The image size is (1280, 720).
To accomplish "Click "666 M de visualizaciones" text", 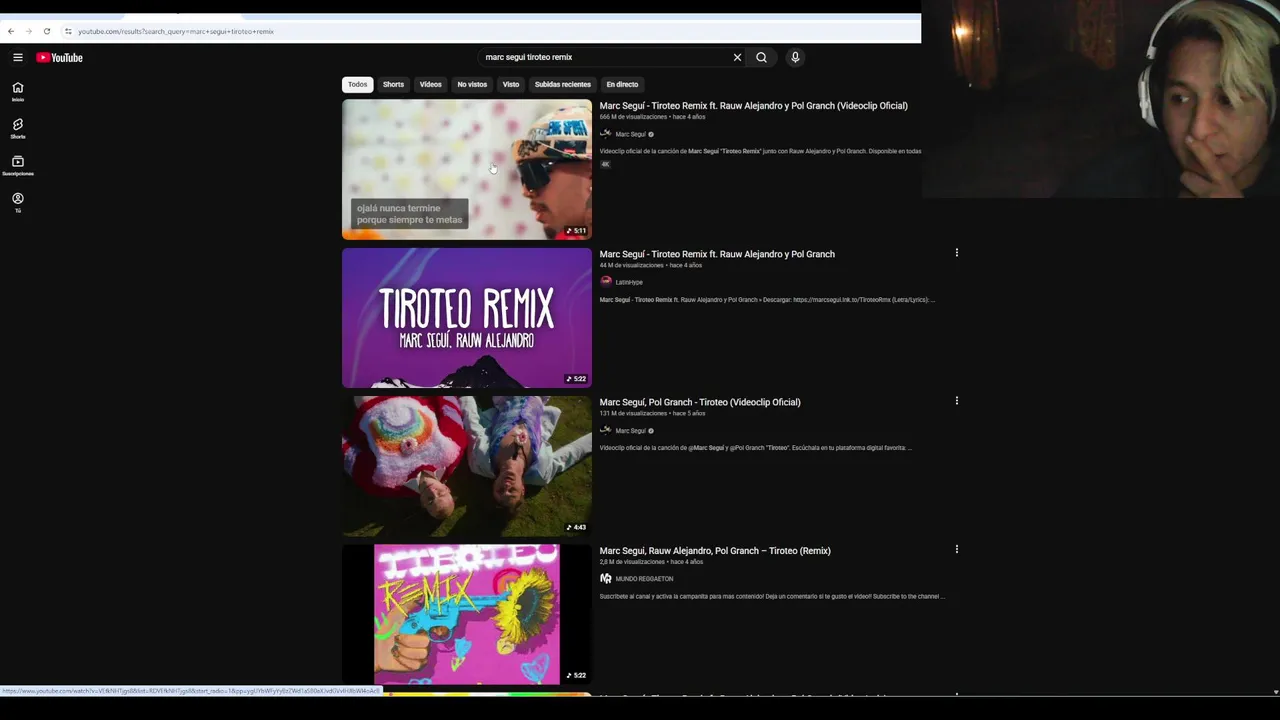I will (x=633, y=117).
